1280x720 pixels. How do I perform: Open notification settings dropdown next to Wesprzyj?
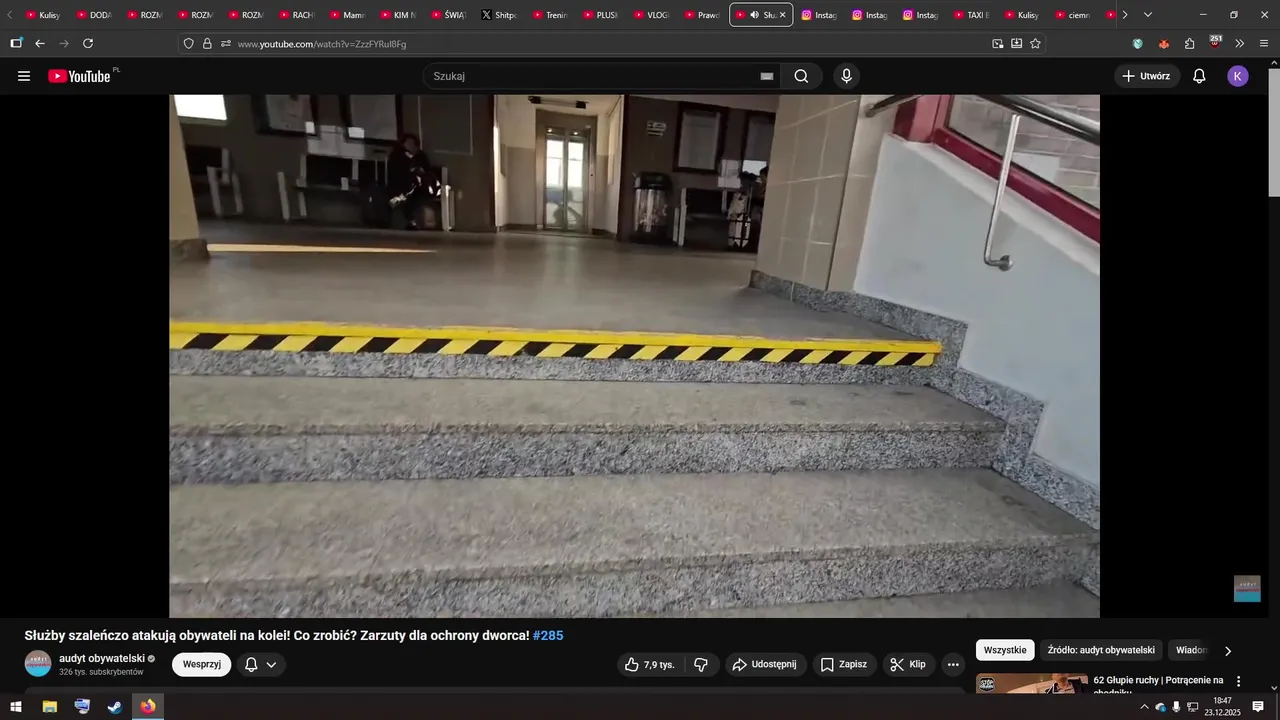(261, 664)
